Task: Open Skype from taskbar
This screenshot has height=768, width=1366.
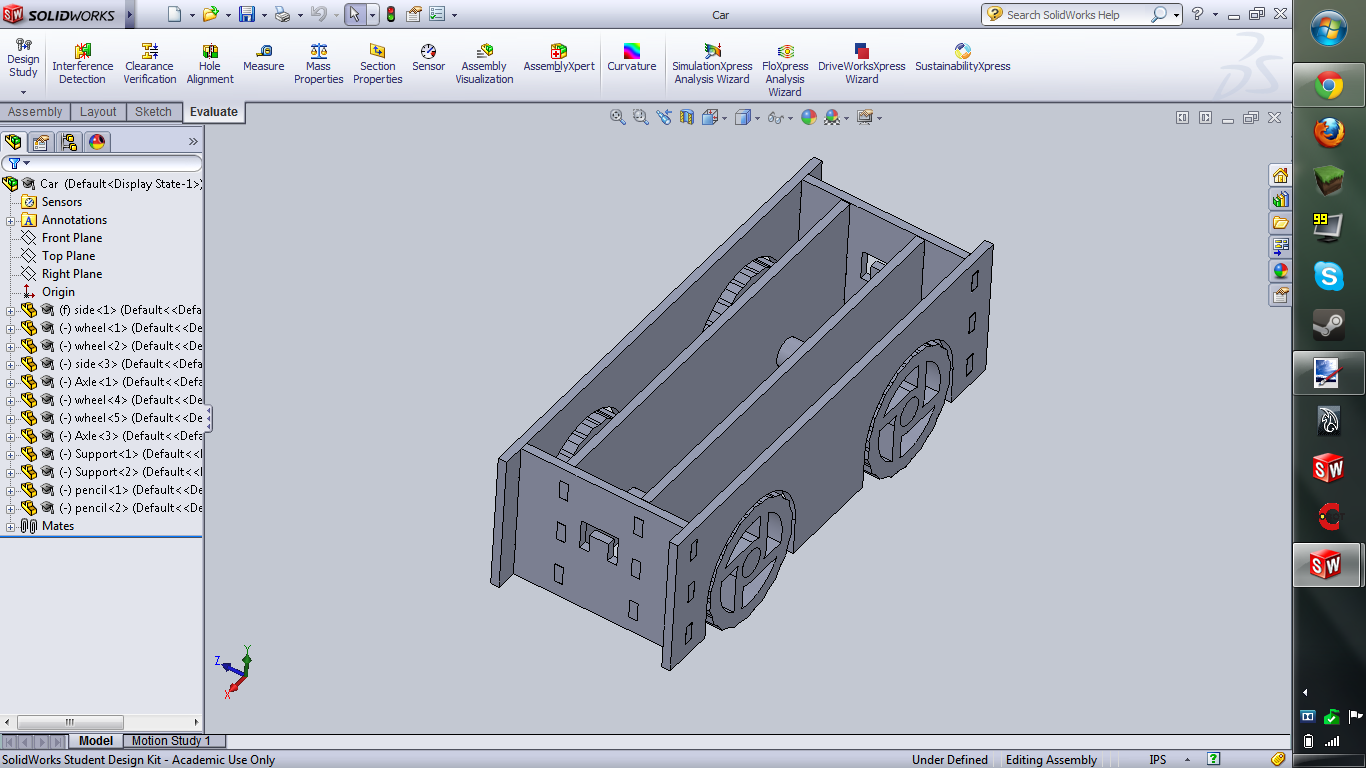Action: coord(1328,276)
